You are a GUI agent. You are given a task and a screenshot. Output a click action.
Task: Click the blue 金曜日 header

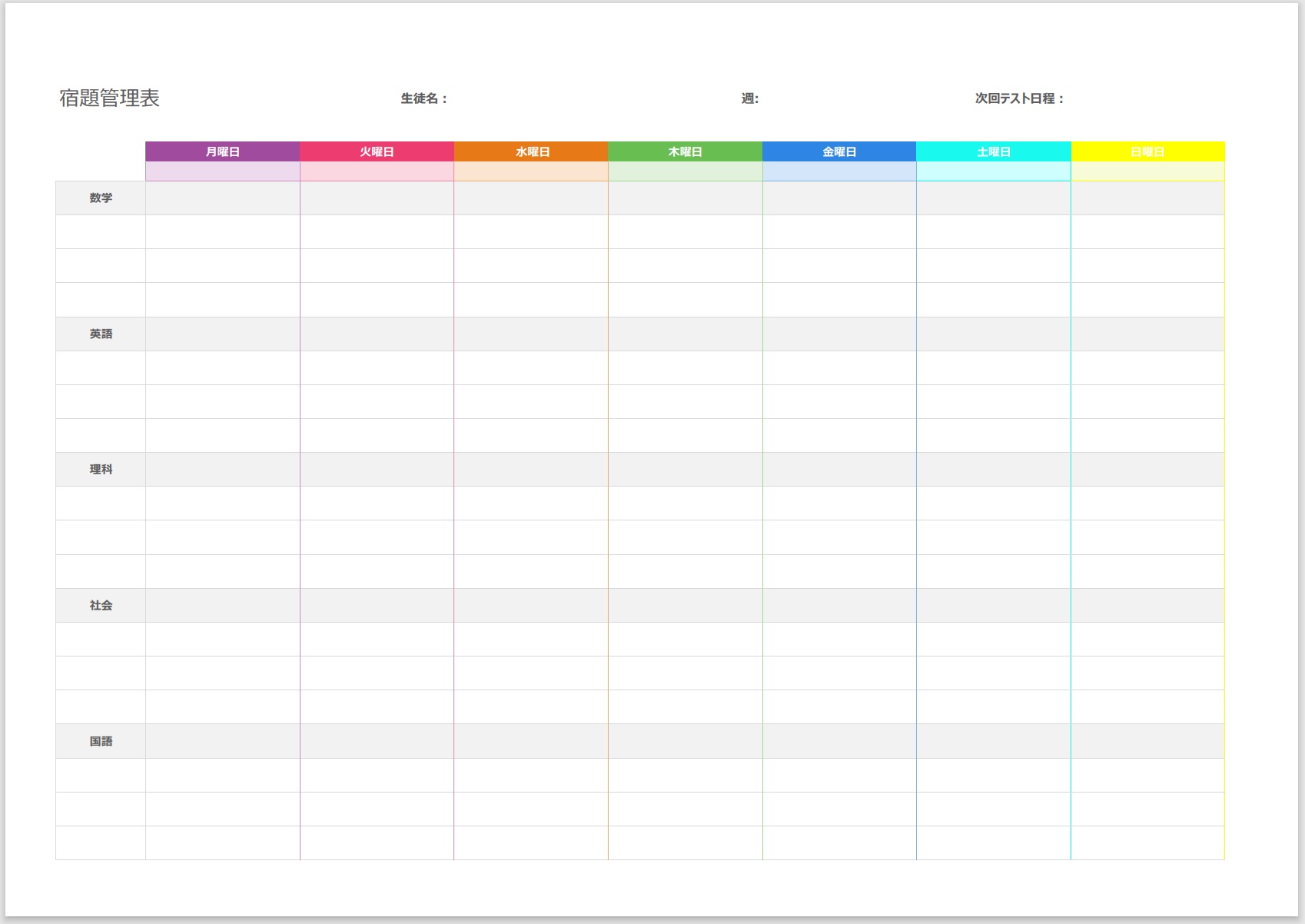839,151
